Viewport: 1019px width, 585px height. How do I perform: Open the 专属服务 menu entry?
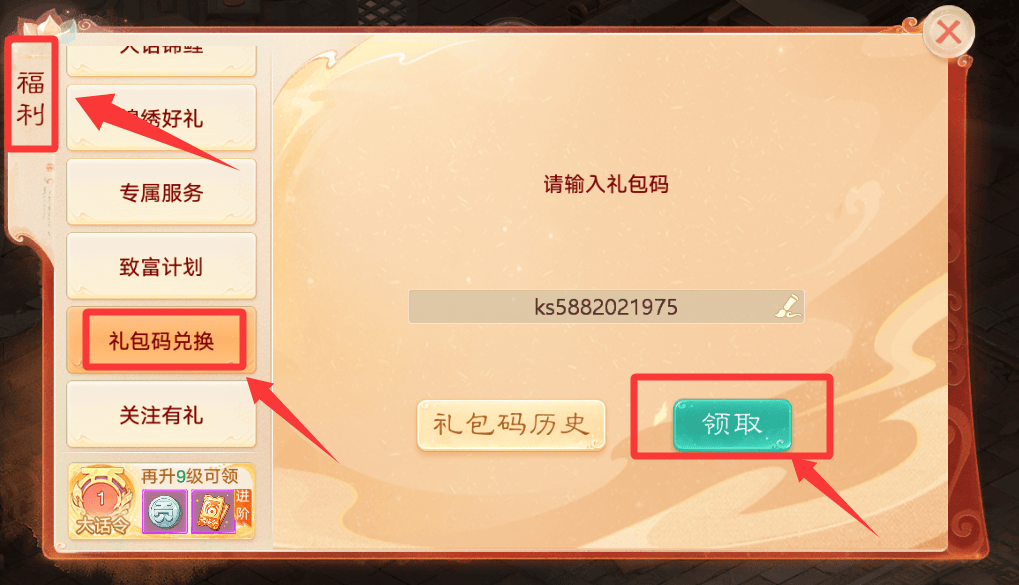161,192
